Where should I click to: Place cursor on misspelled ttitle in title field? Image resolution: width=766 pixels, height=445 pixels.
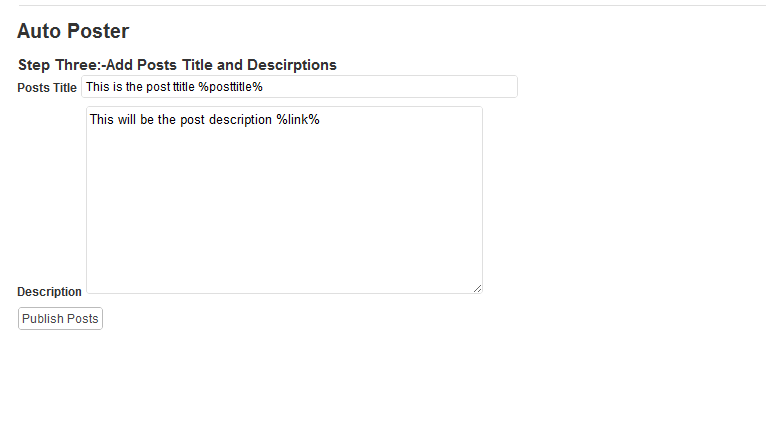(x=184, y=87)
